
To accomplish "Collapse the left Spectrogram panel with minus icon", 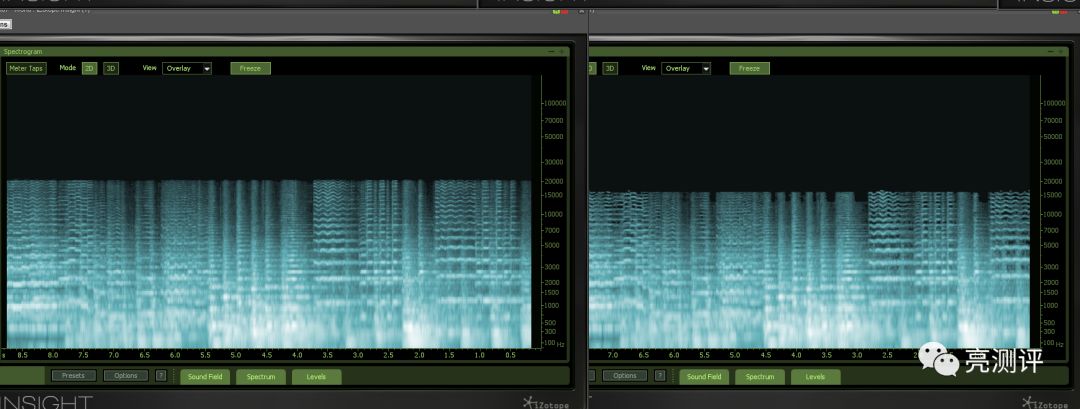I will click(550, 52).
